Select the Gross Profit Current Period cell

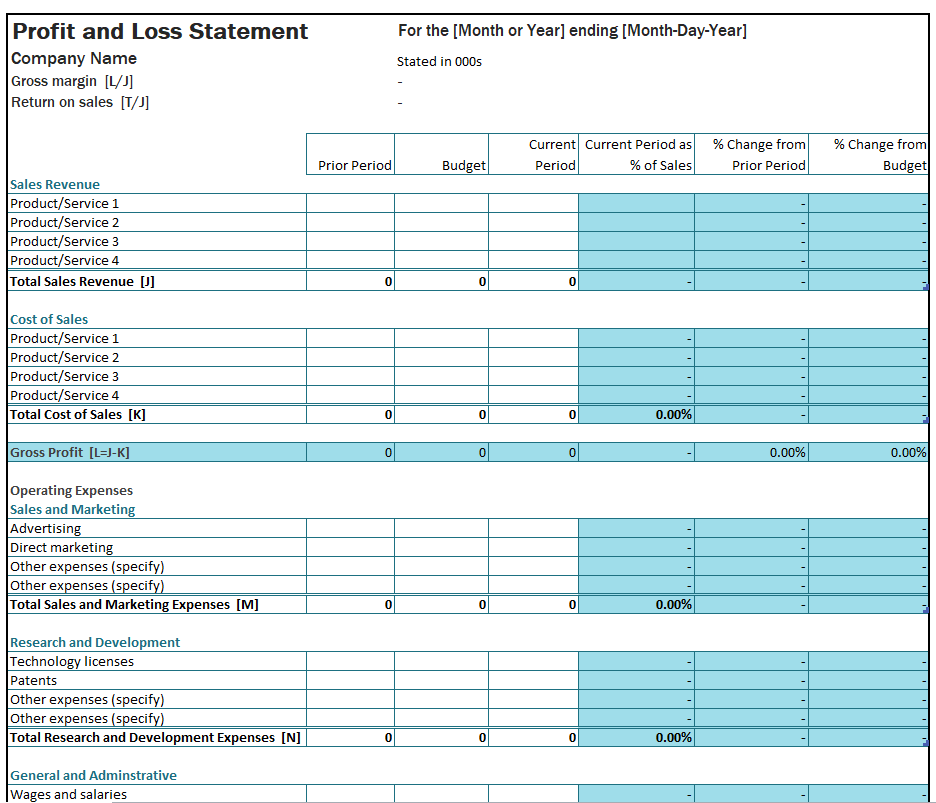pyautogui.click(x=533, y=452)
